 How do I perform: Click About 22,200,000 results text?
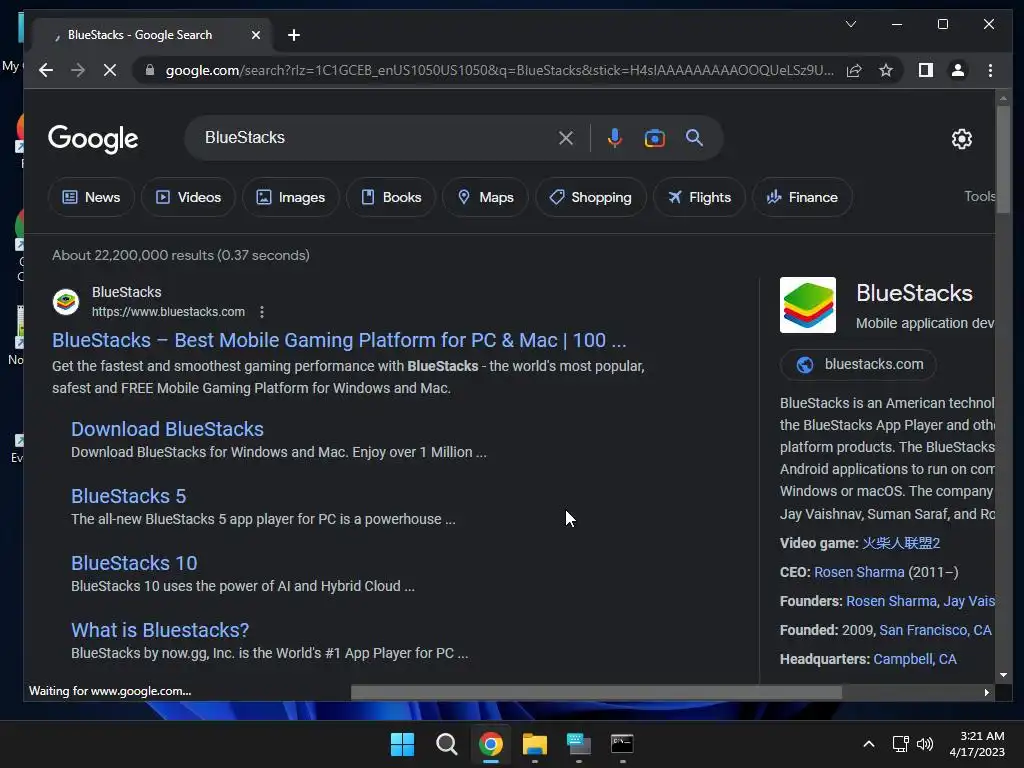pos(181,255)
